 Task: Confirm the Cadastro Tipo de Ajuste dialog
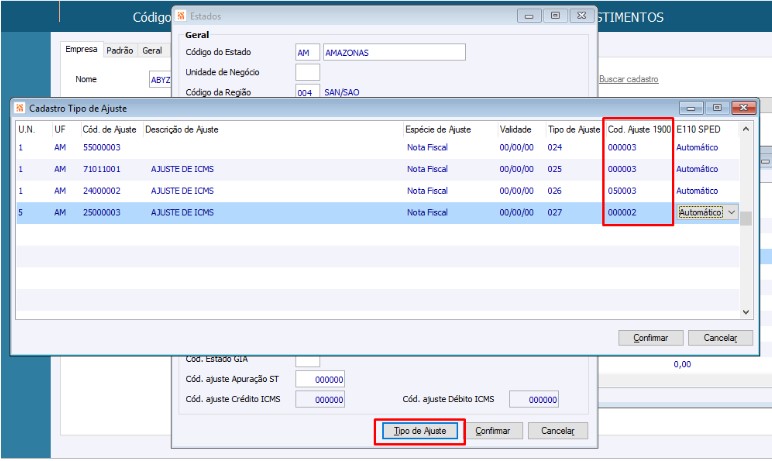tap(650, 338)
